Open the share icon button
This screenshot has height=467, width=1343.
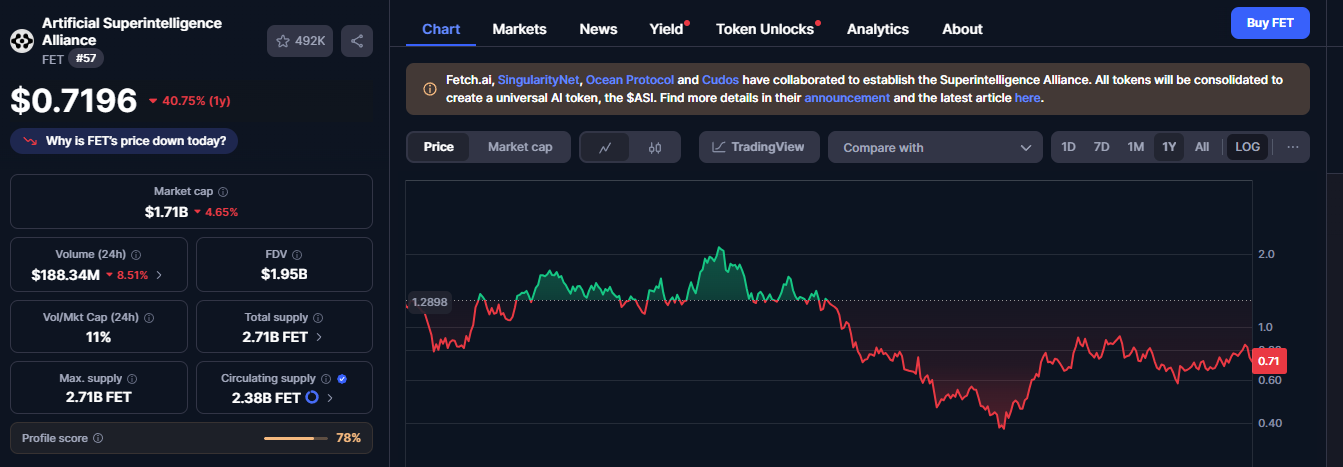[357, 41]
